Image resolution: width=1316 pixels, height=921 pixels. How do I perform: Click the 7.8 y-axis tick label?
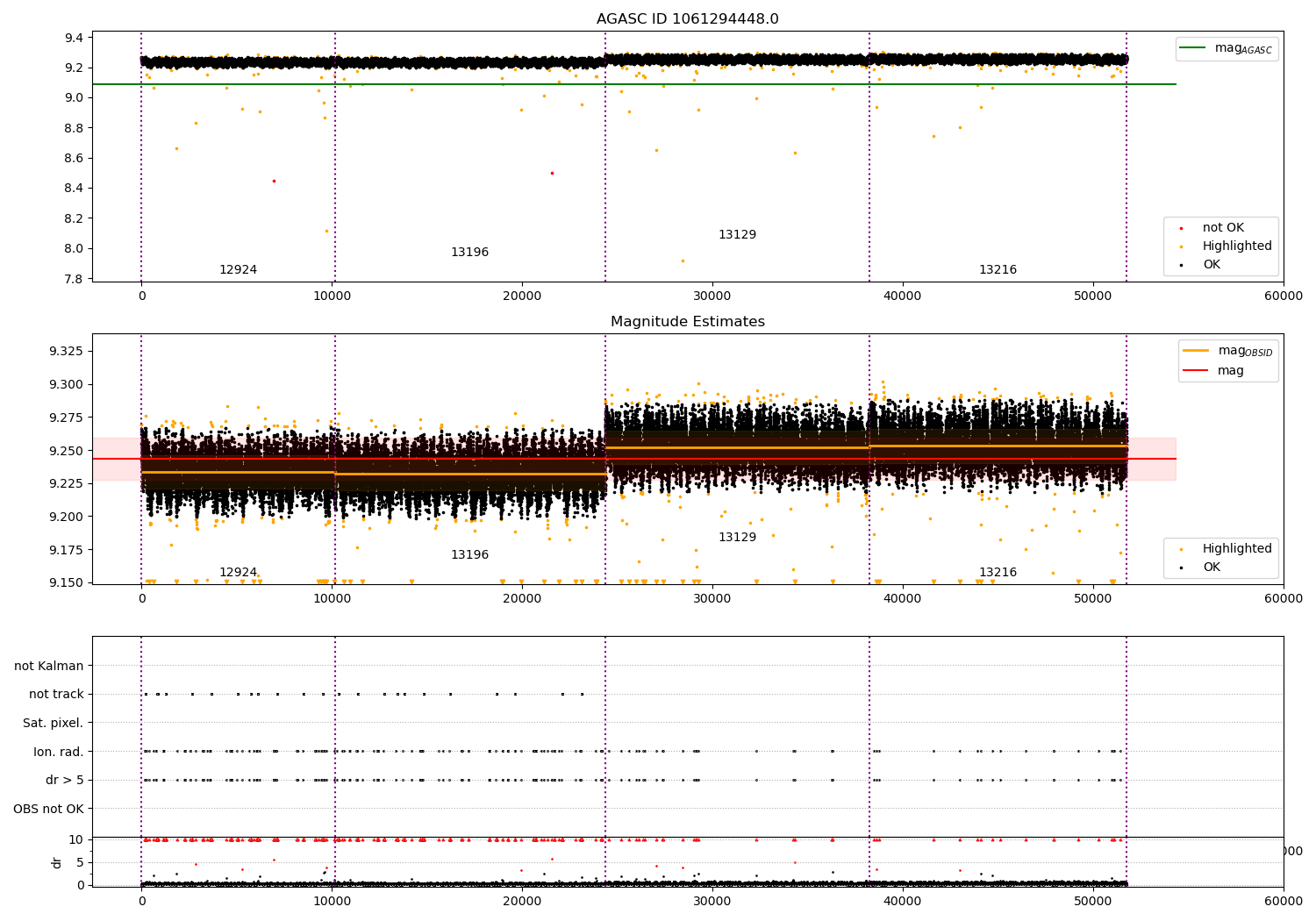tap(74, 279)
